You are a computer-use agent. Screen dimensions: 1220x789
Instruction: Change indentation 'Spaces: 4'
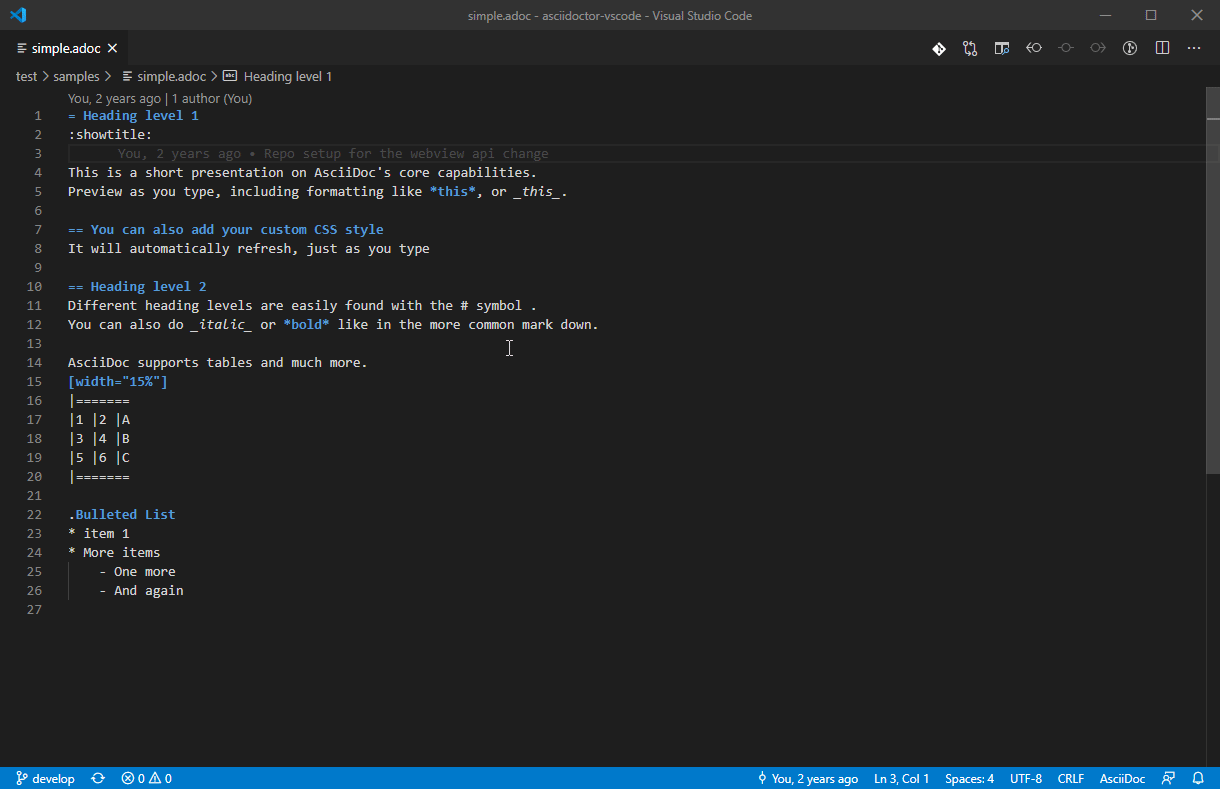pos(969,778)
